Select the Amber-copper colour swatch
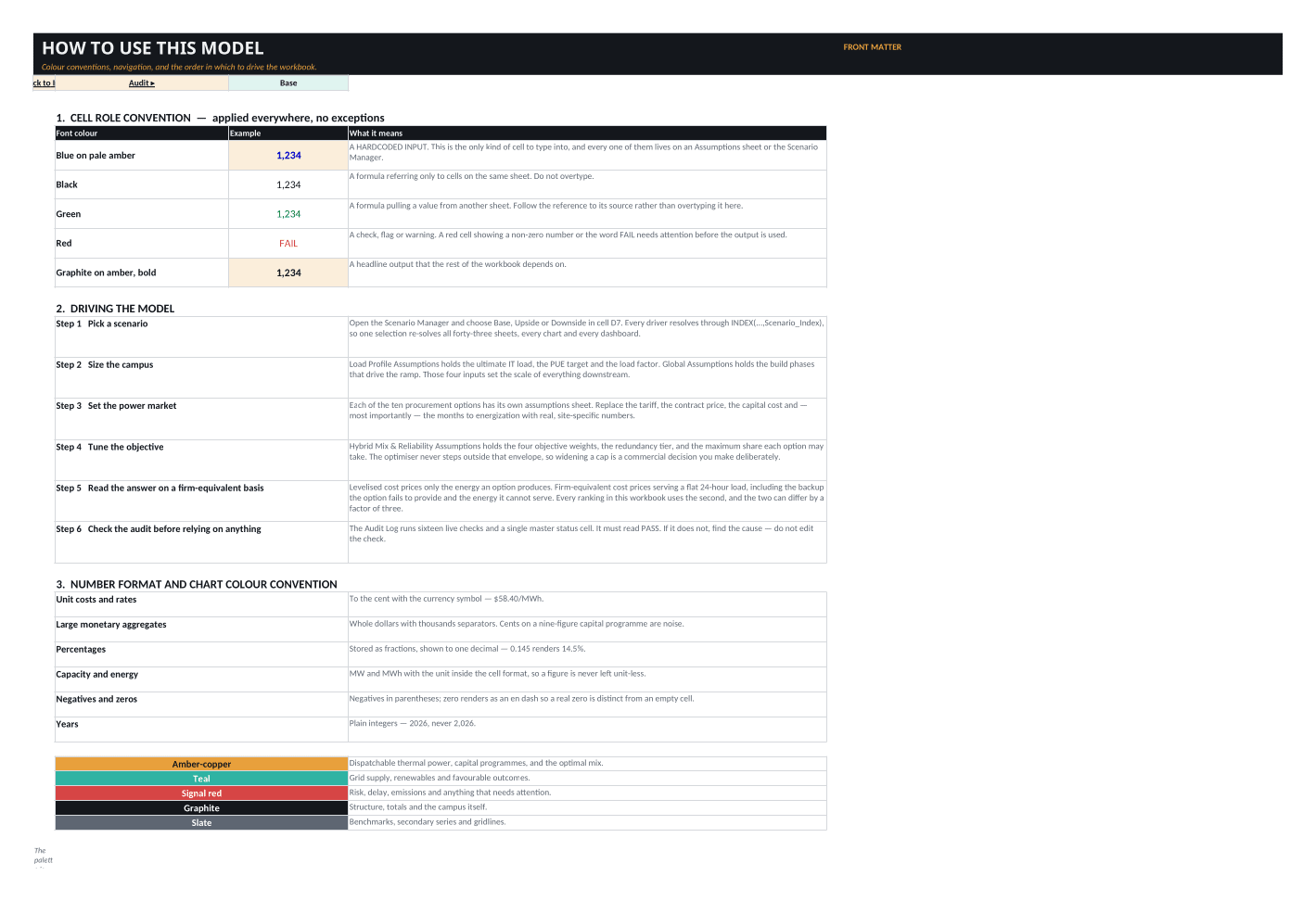The image size is (1316, 901). pos(201,764)
